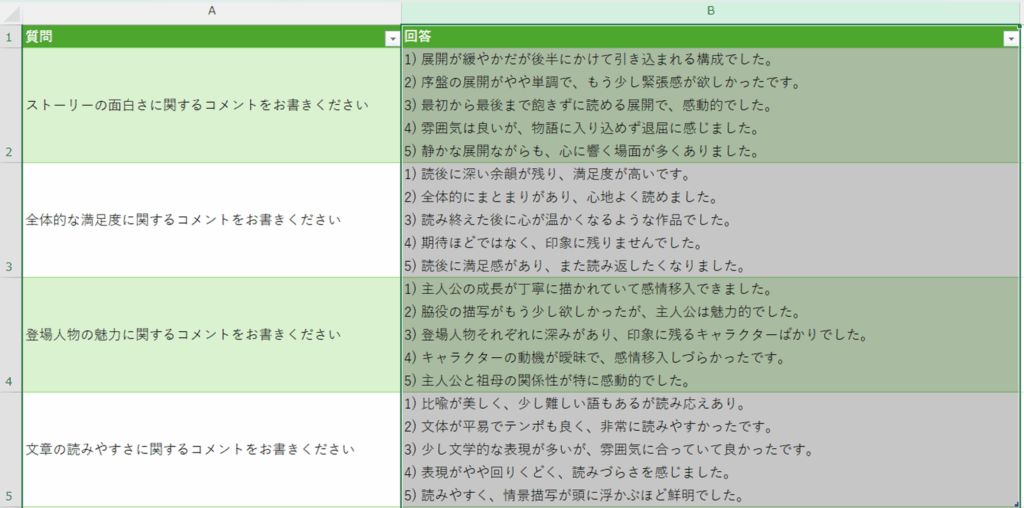Select row 3 via its row number
The width and height of the screenshot is (1024, 508).
(10, 220)
